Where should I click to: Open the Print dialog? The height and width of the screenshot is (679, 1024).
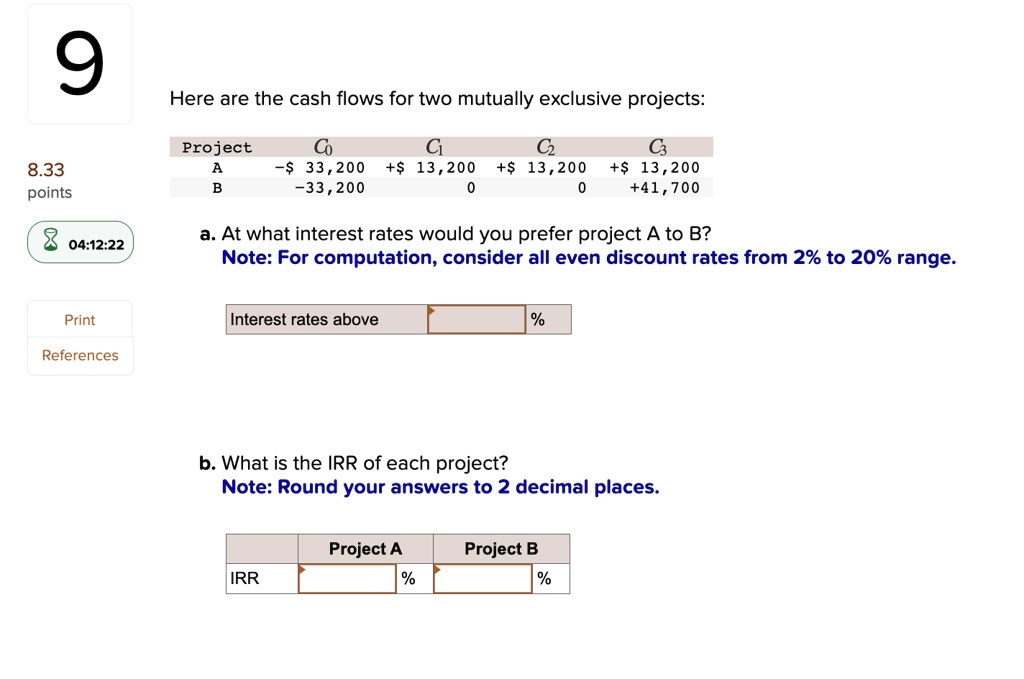point(79,319)
